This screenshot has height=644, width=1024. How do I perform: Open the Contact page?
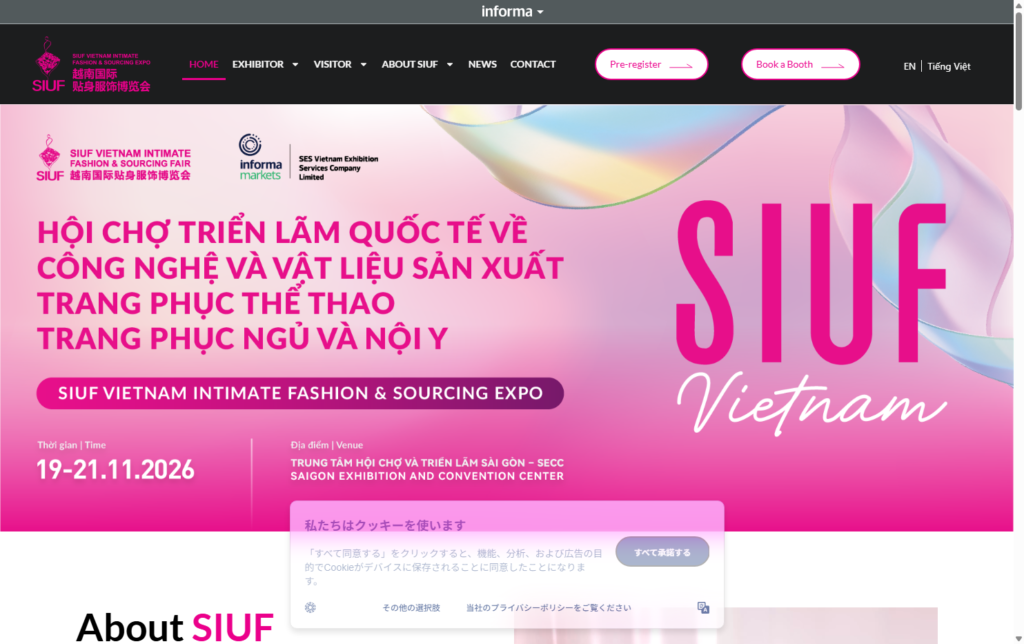coord(533,64)
